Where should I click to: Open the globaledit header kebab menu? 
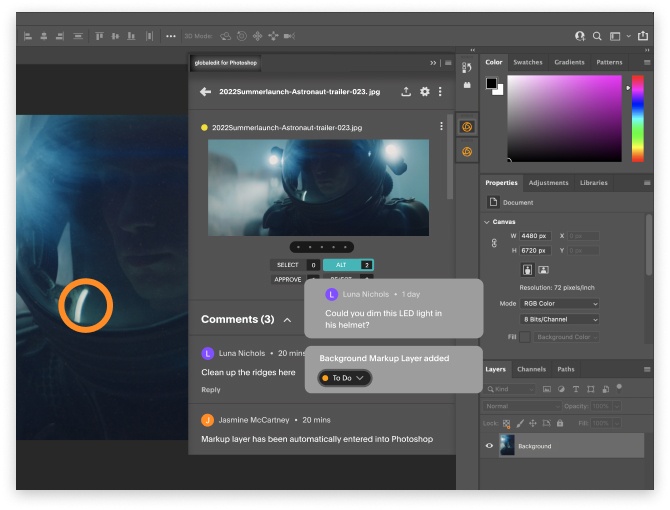pos(440,91)
